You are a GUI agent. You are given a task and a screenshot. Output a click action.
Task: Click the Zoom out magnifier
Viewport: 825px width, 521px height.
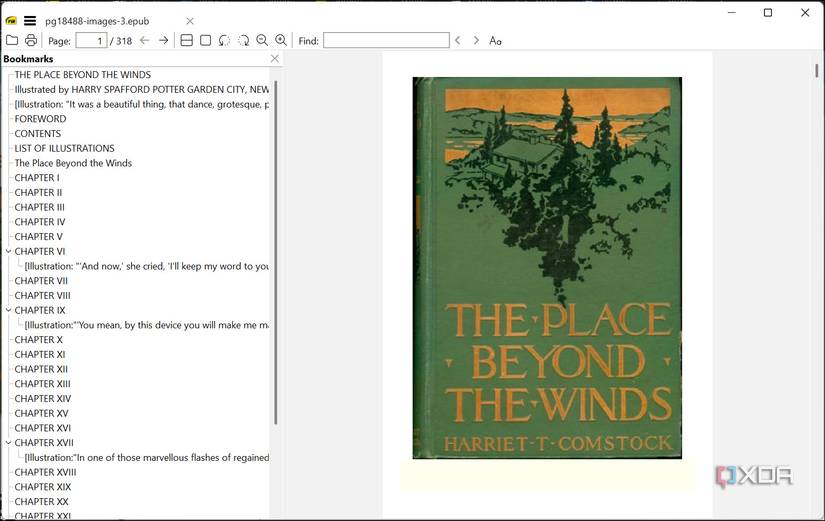point(262,41)
